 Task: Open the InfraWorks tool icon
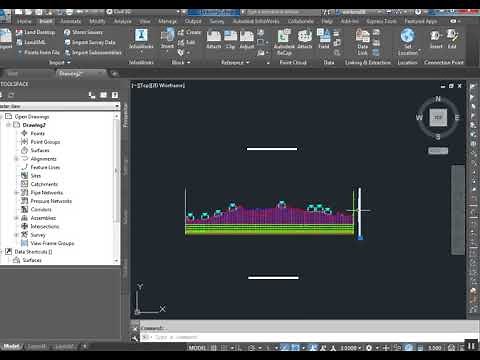tap(141, 35)
